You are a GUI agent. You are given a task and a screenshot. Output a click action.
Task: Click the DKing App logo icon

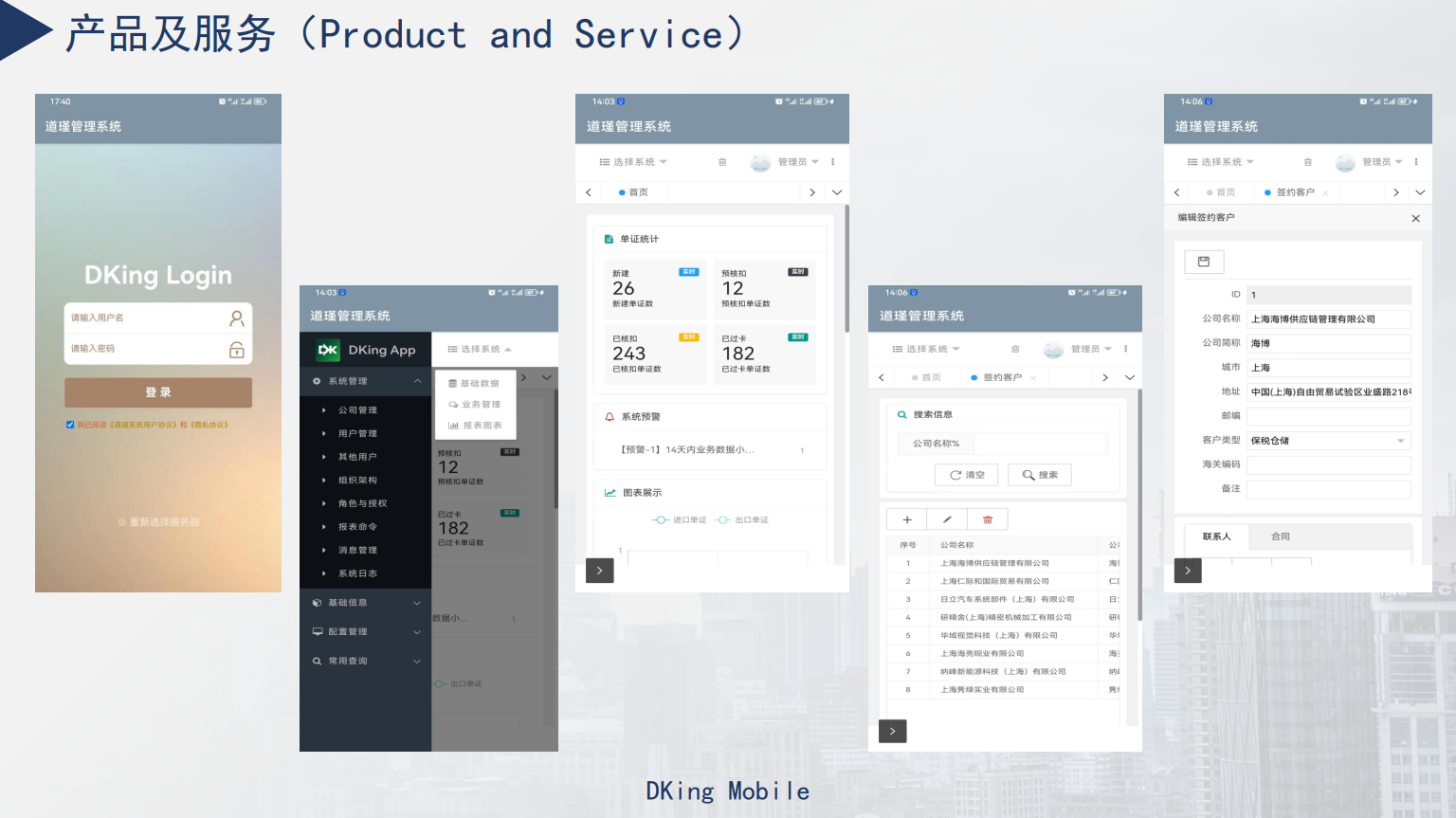coord(328,350)
